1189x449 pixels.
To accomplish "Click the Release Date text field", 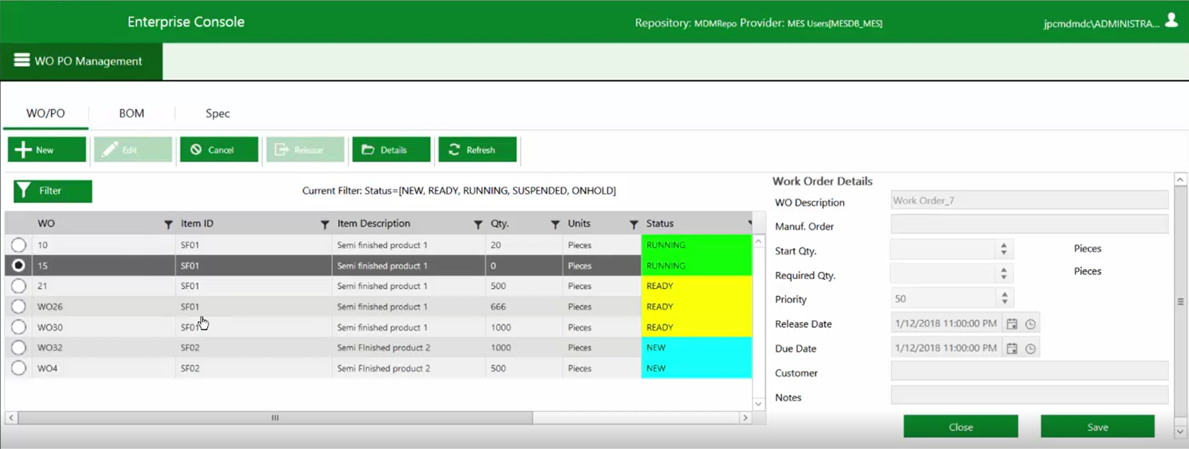I will point(946,324).
